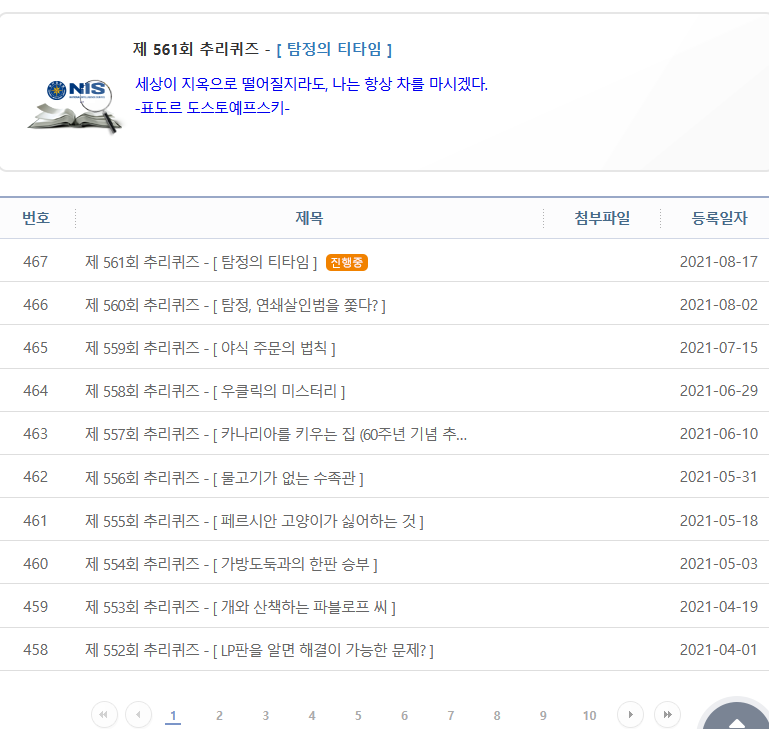Viewport: 769px width, 729px height.
Task: Click the next page arrow icon
Action: [630, 714]
